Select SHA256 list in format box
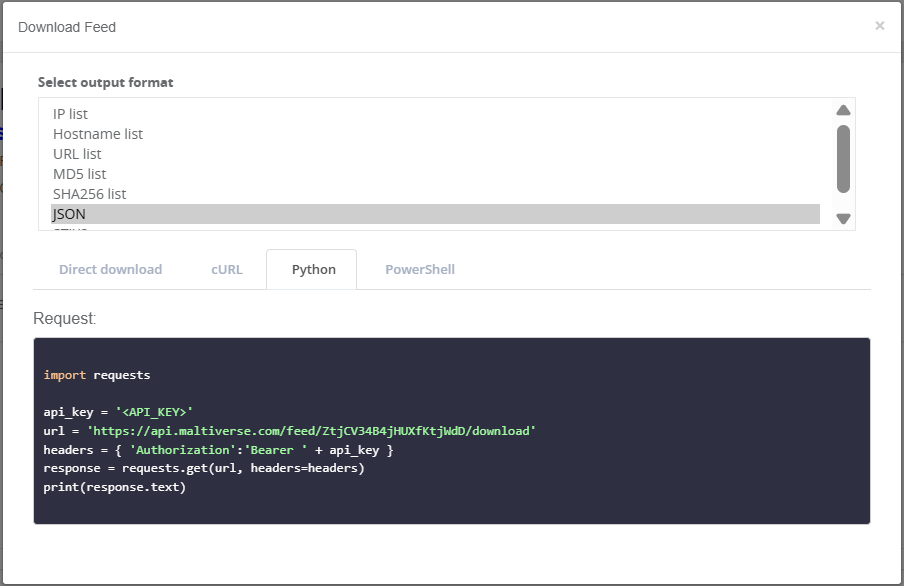Image resolution: width=904 pixels, height=586 pixels. pos(89,194)
